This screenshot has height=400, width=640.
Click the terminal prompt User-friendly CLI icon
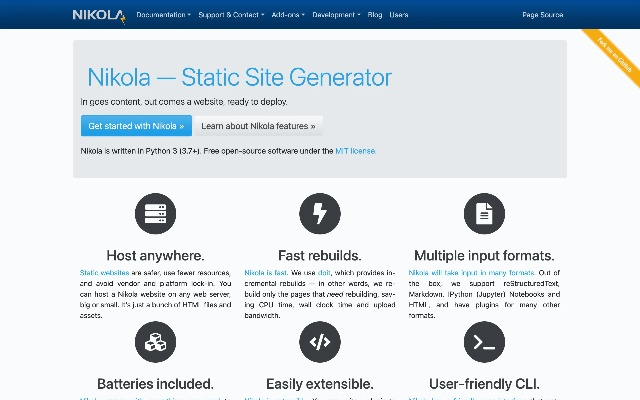point(484,342)
